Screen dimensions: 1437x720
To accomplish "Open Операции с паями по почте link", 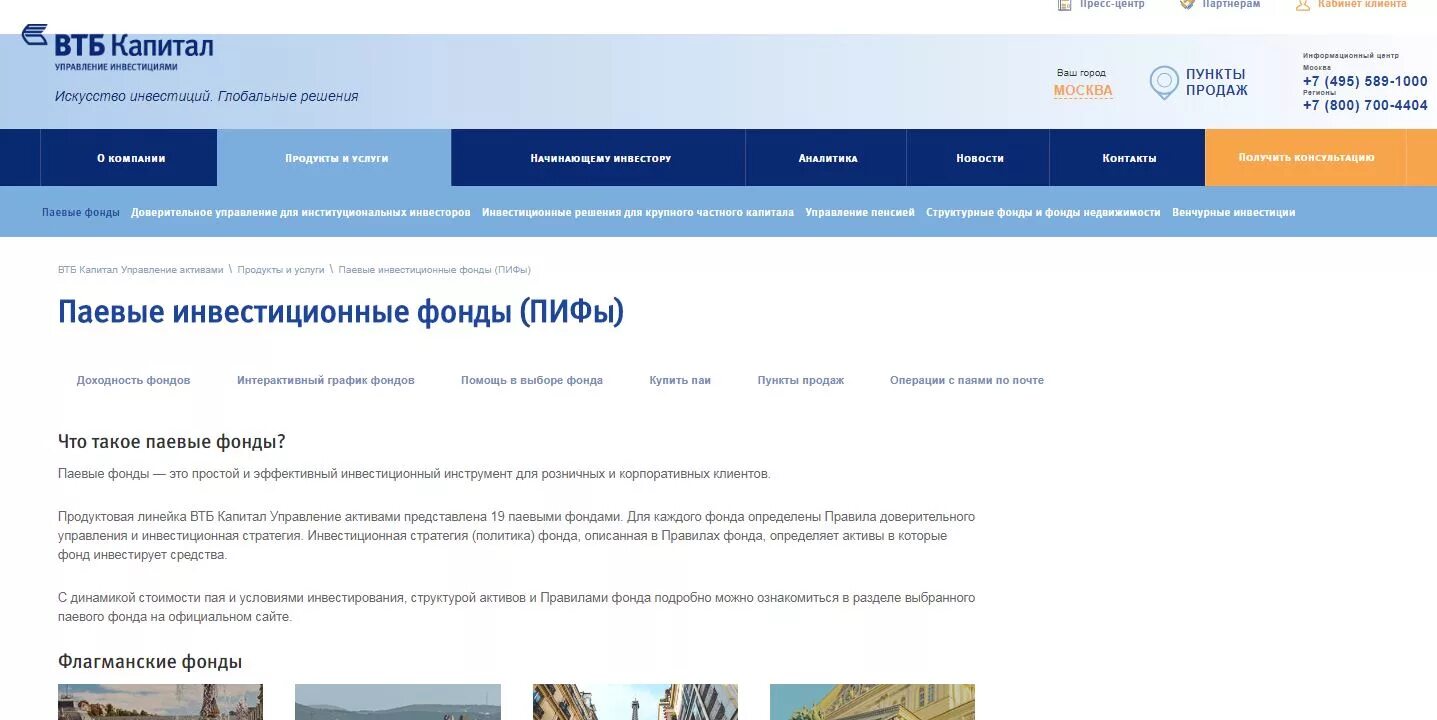I will [x=967, y=380].
